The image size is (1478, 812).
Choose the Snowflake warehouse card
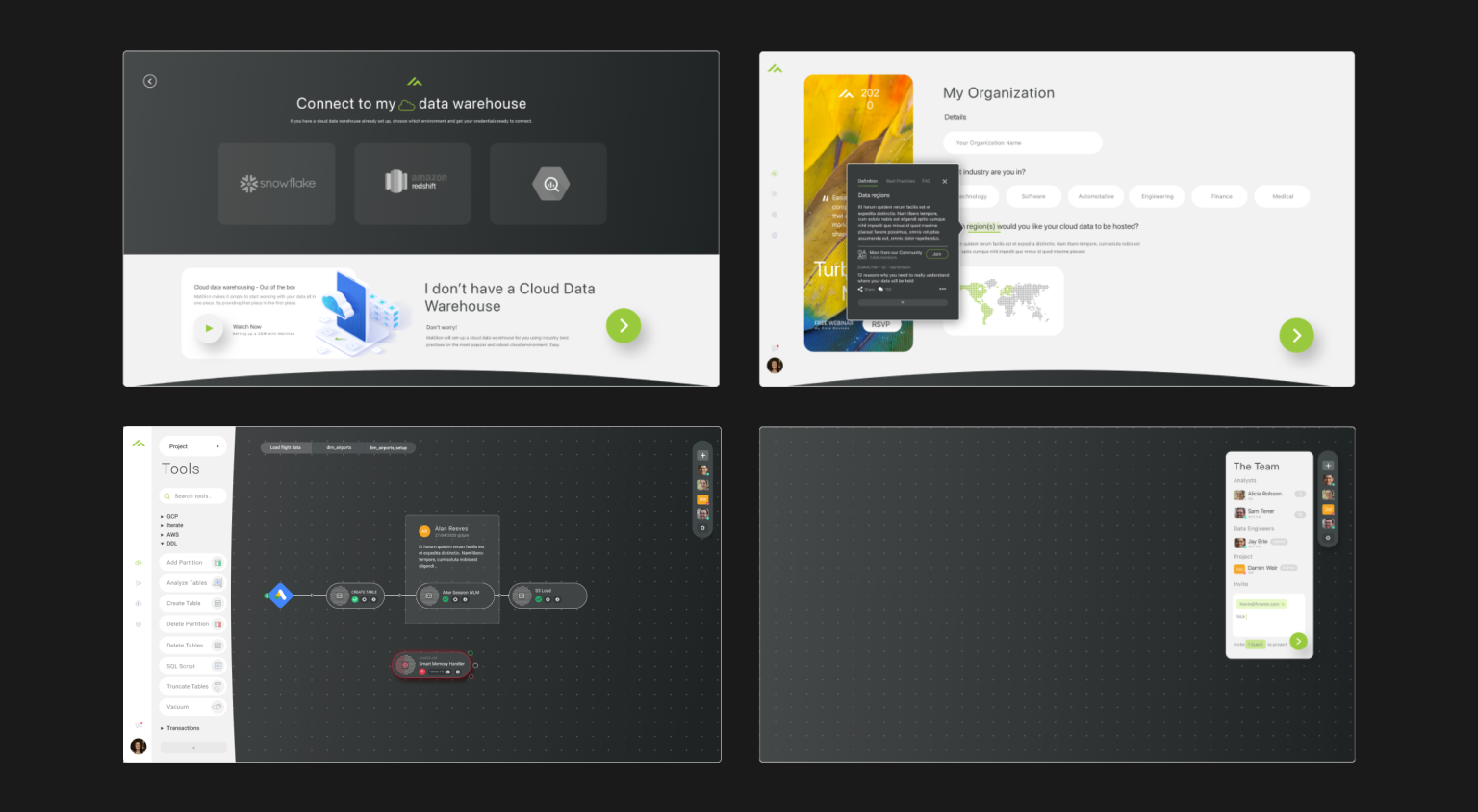(x=277, y=184)
